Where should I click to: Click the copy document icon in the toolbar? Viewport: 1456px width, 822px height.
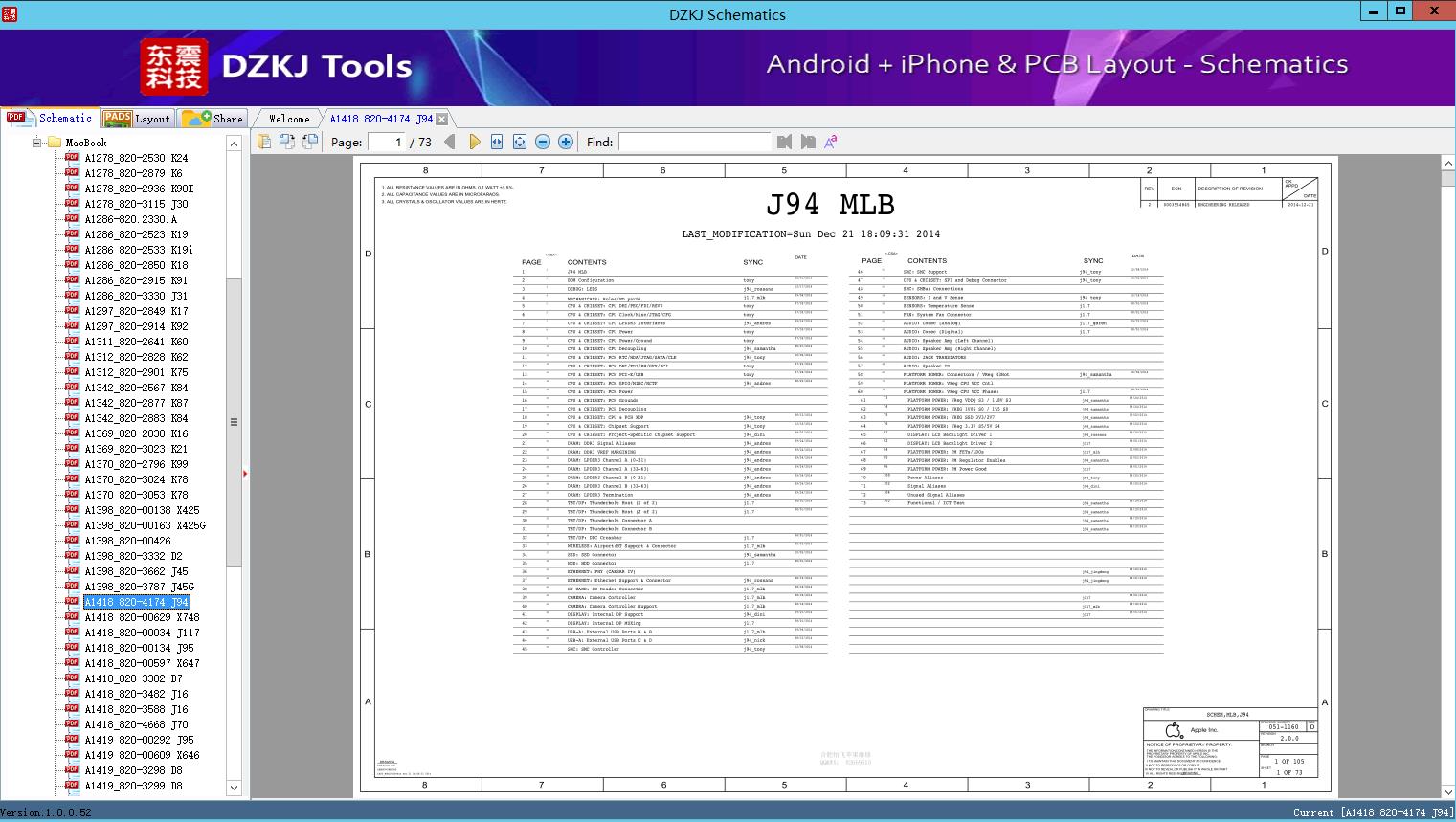[x=264, y=142]
